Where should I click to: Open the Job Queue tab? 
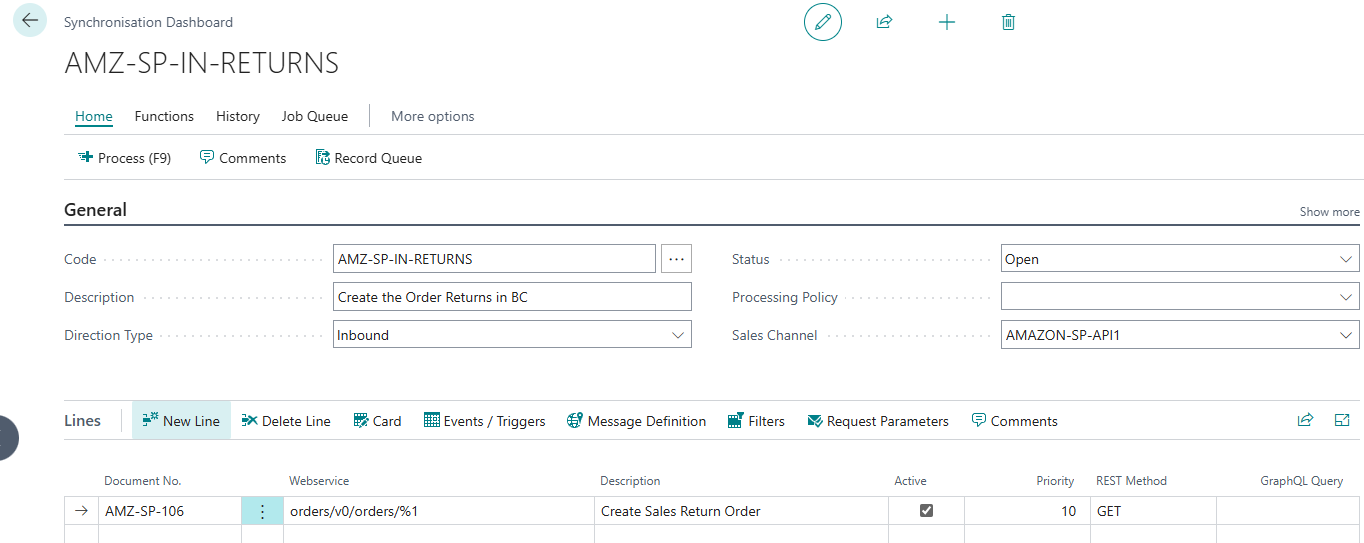(315, 116)
